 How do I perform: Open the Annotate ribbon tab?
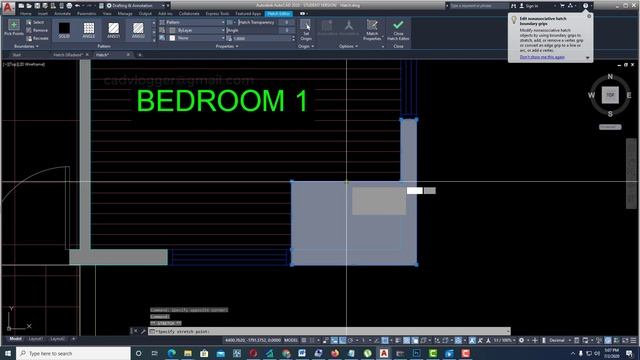(62, 13)
